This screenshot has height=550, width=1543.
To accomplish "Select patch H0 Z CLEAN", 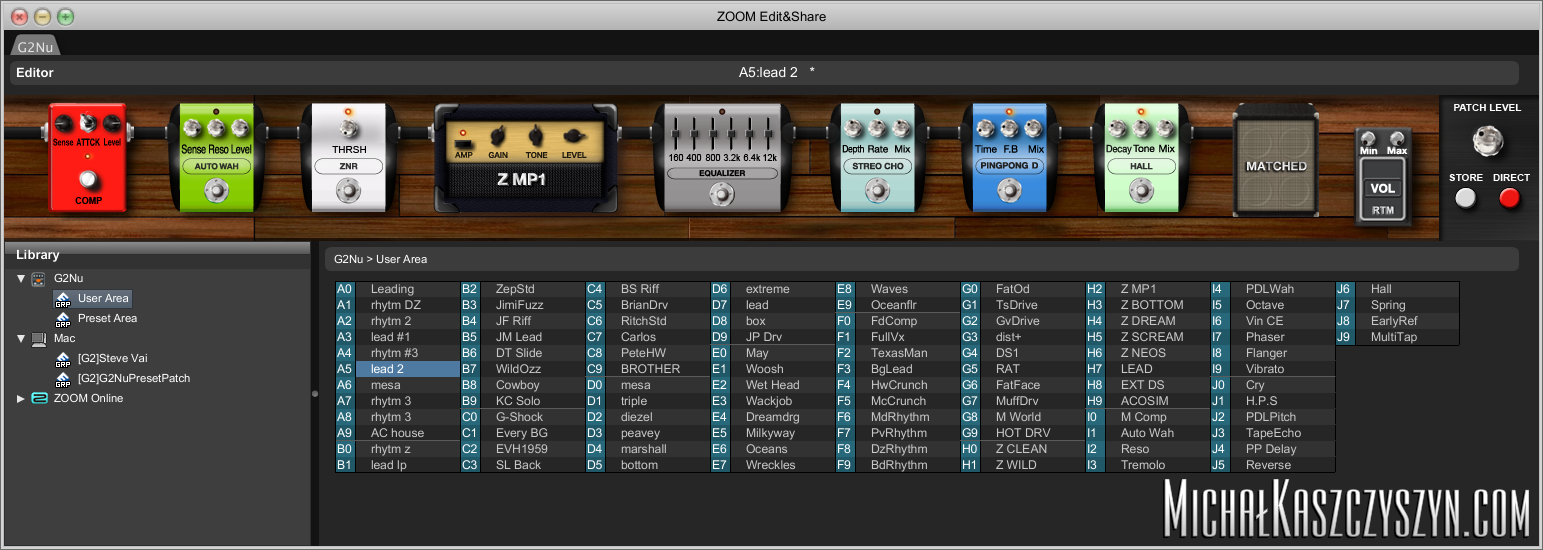I will pyautogui.click(x=1022, y=449).
